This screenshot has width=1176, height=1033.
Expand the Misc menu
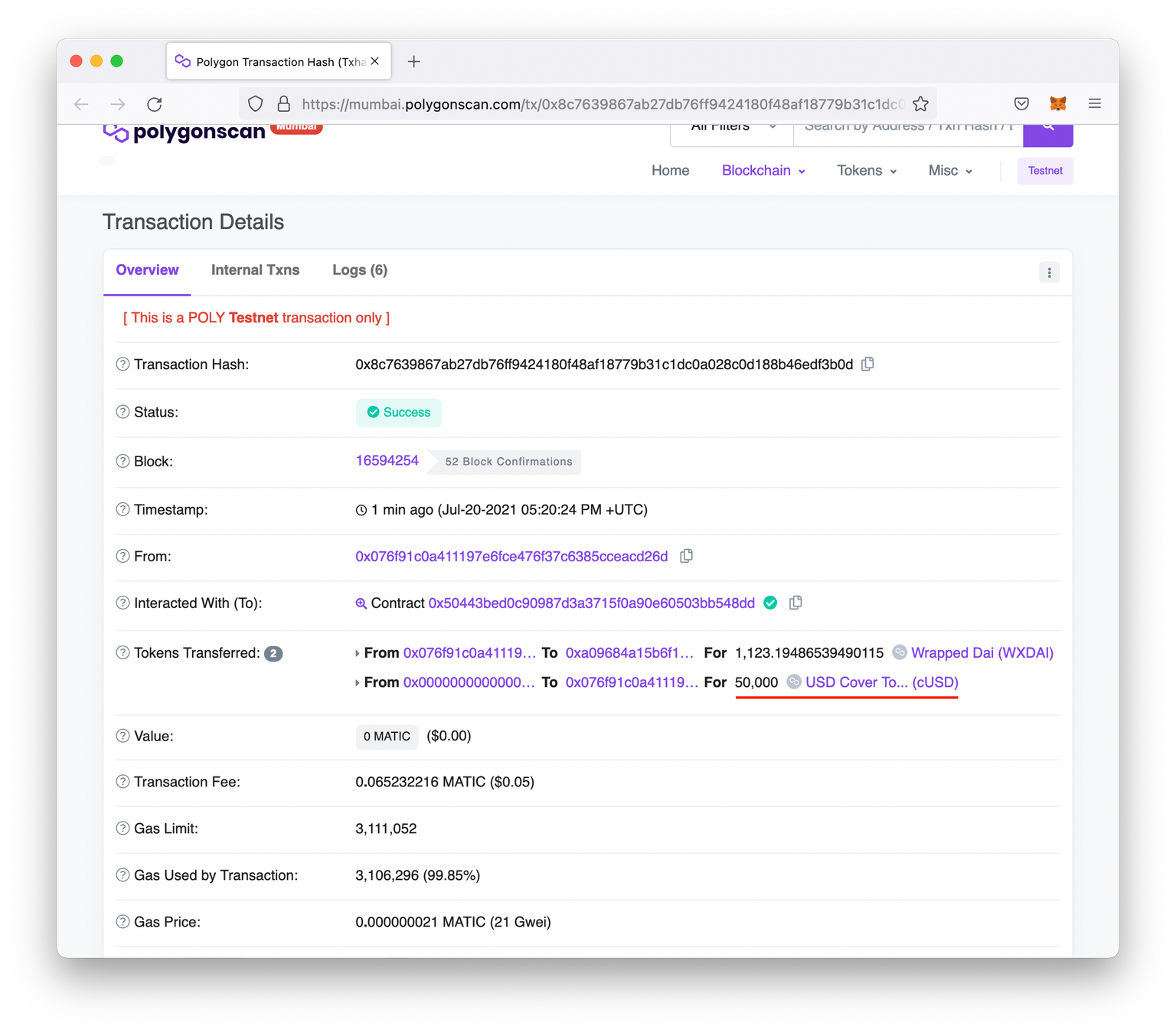click(x=950, y=171)
